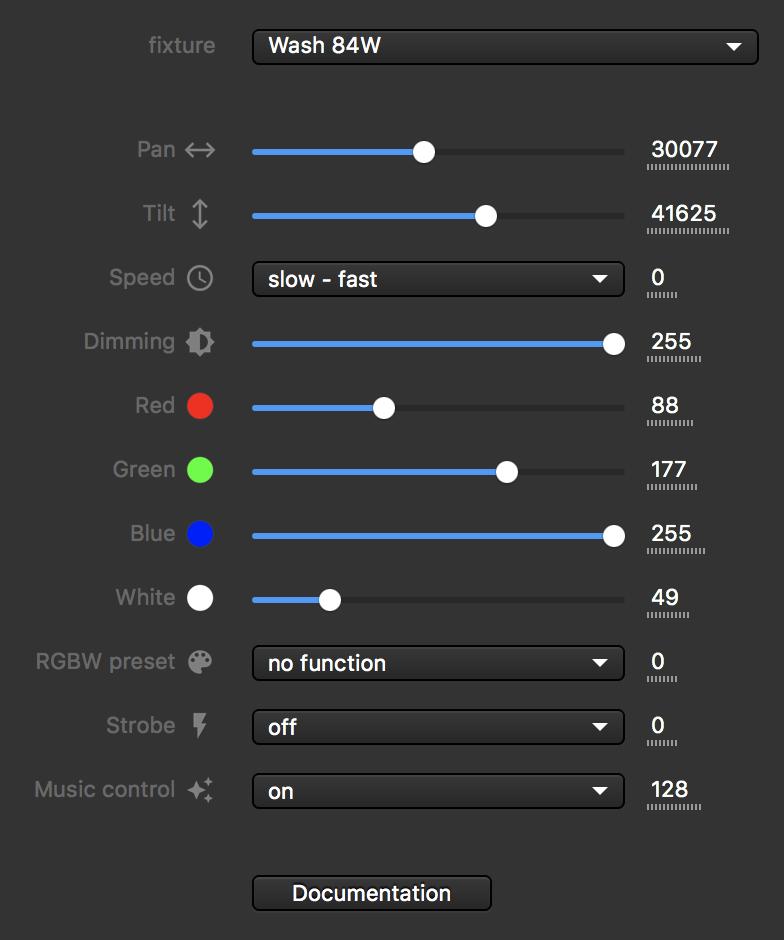The image size is (784, 940).
Task: Click the Tilt value field 41625
Action: tap(684, 214)
